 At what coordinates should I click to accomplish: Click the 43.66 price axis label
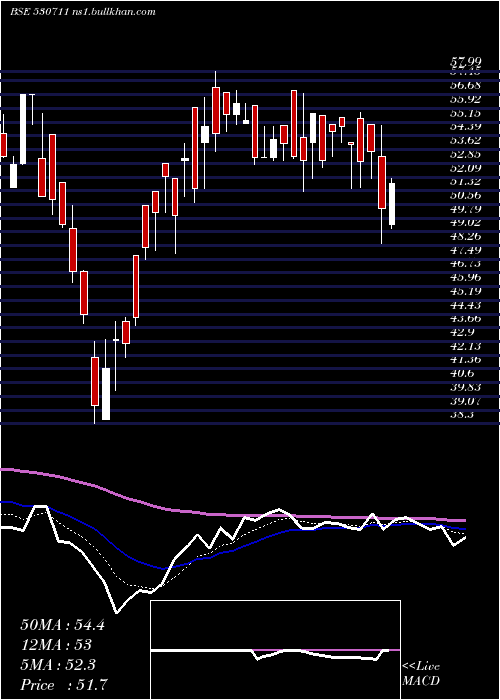466,319
